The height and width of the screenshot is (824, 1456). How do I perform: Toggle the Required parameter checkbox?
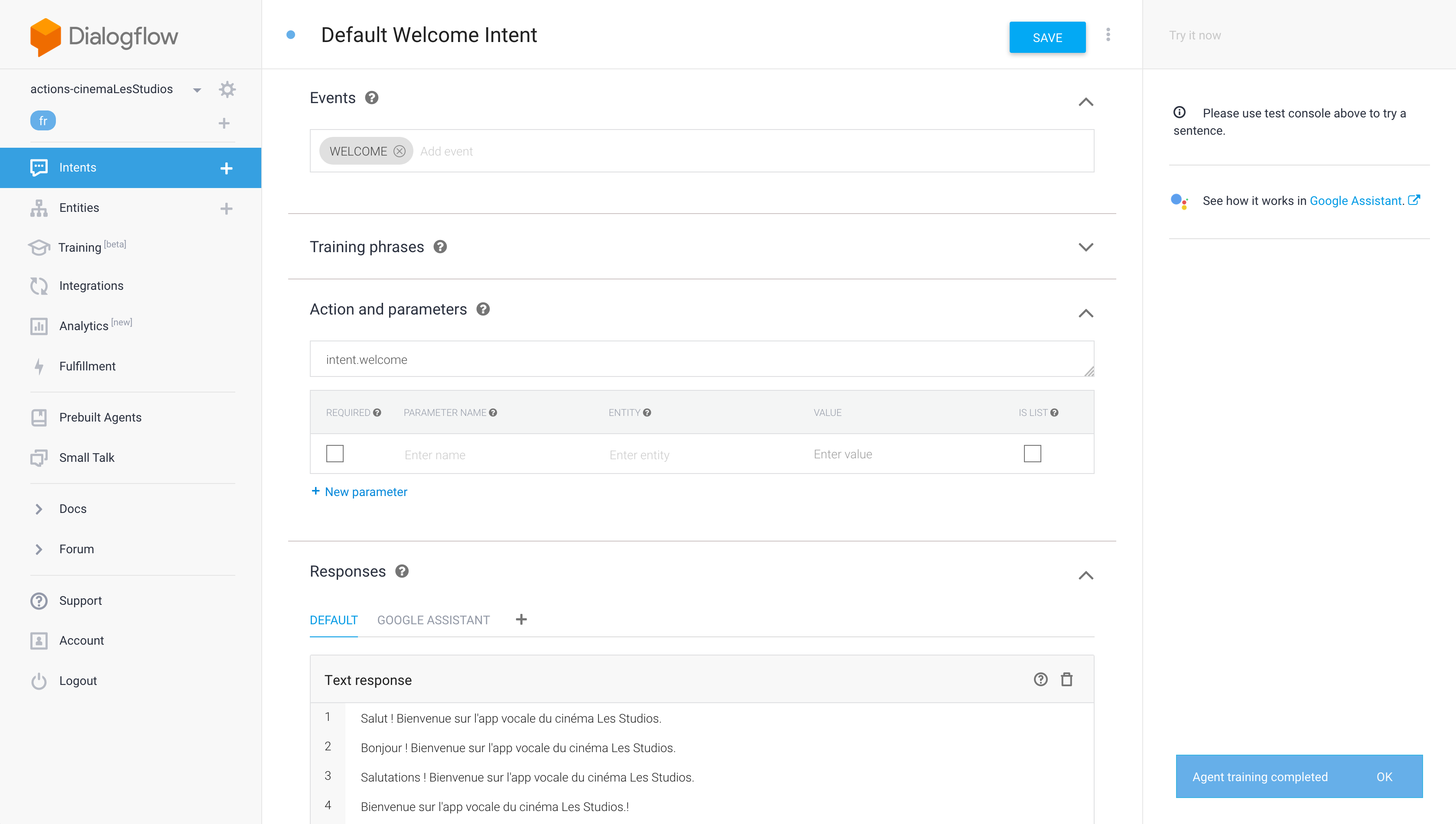tap(335, 454)
